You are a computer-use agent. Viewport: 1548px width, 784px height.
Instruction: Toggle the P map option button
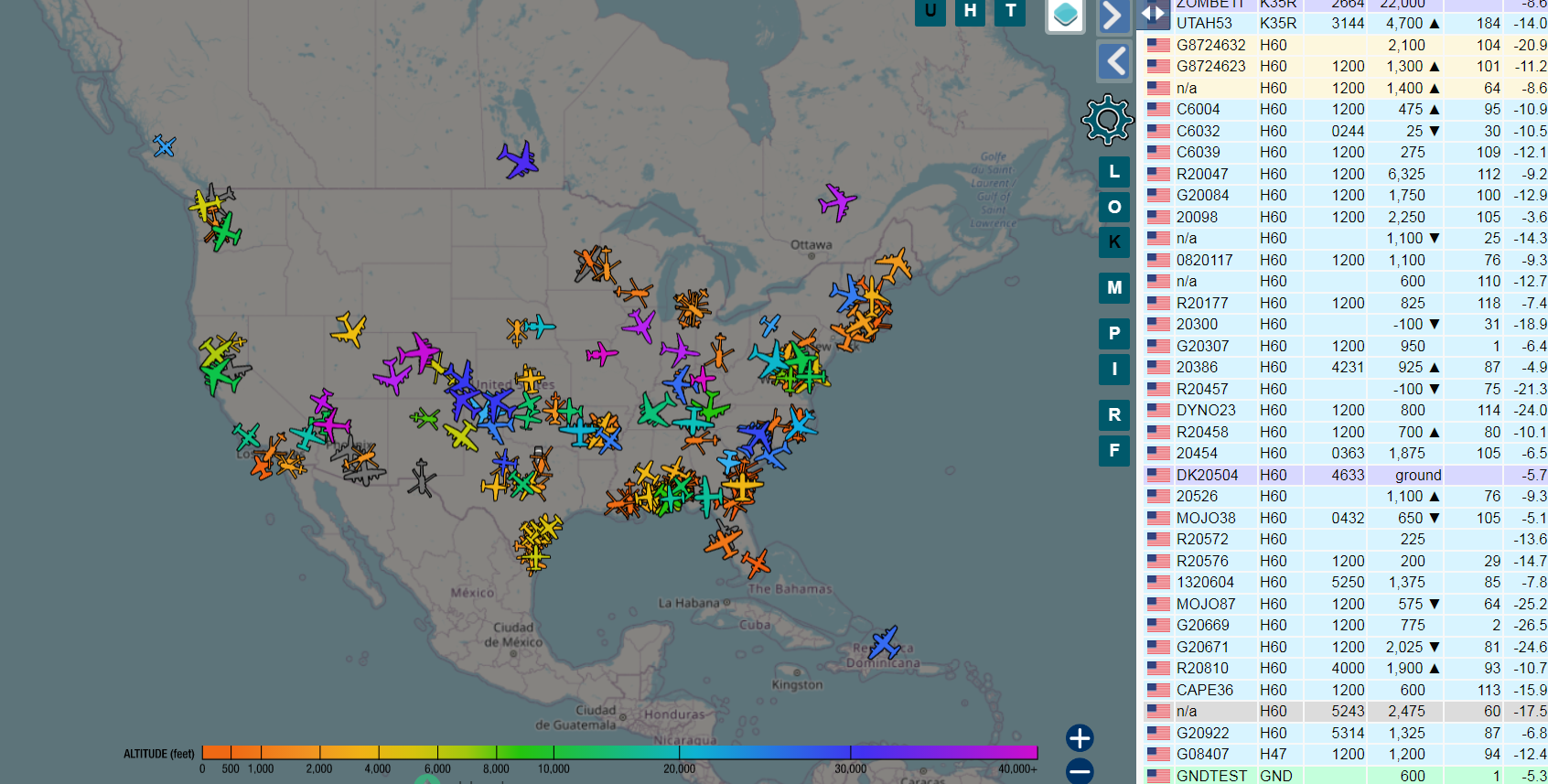tap(1114, 333)
